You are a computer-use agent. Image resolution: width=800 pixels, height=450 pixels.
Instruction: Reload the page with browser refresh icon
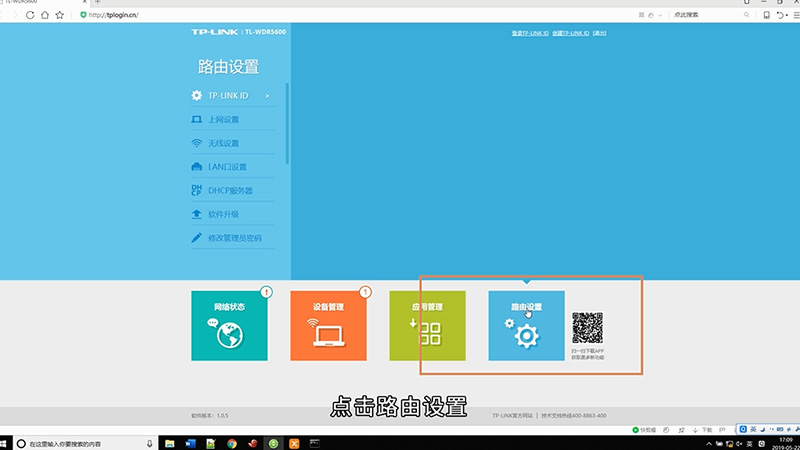(x=30, y=15)
